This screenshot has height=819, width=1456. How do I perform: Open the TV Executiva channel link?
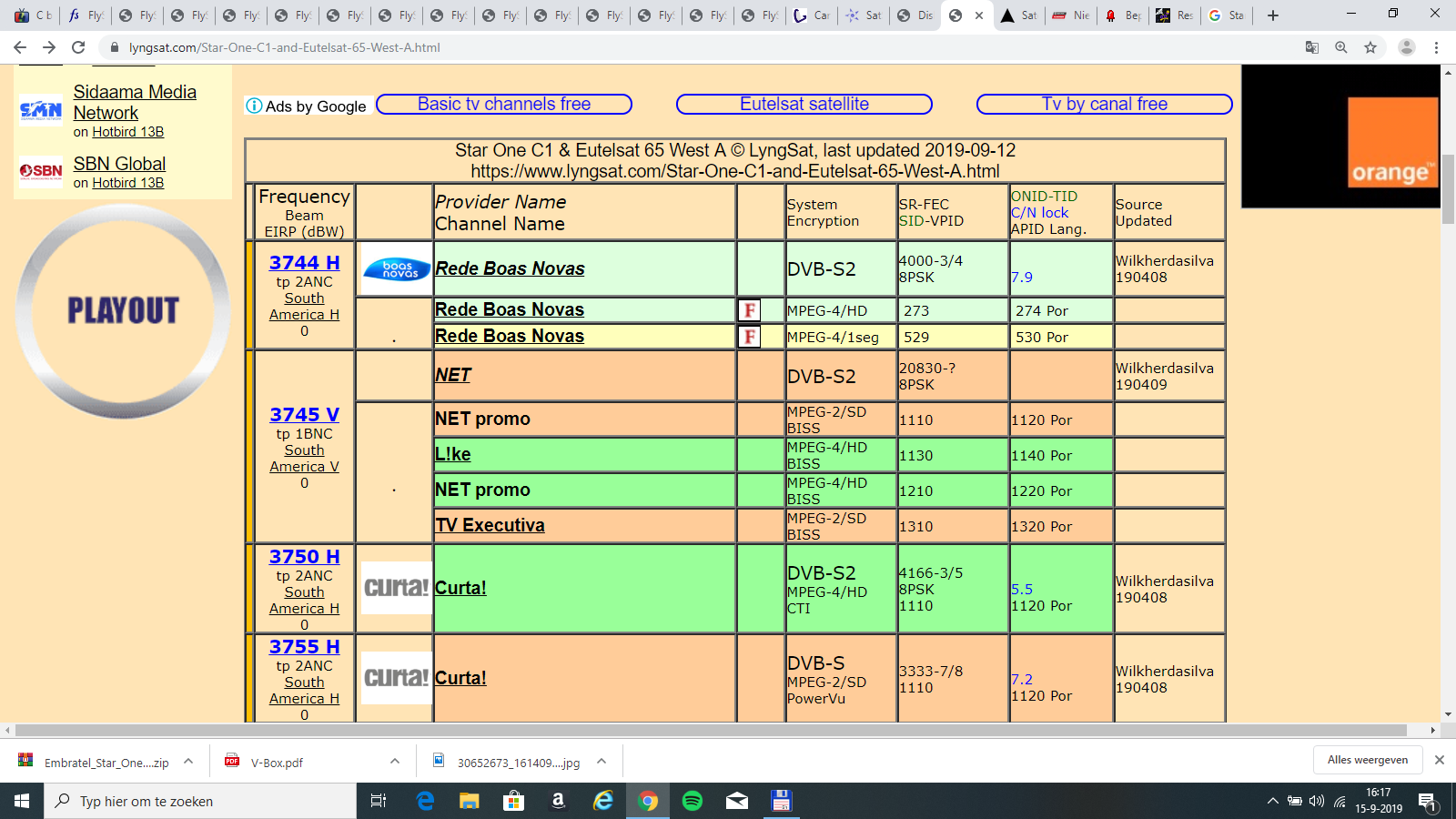490,525
